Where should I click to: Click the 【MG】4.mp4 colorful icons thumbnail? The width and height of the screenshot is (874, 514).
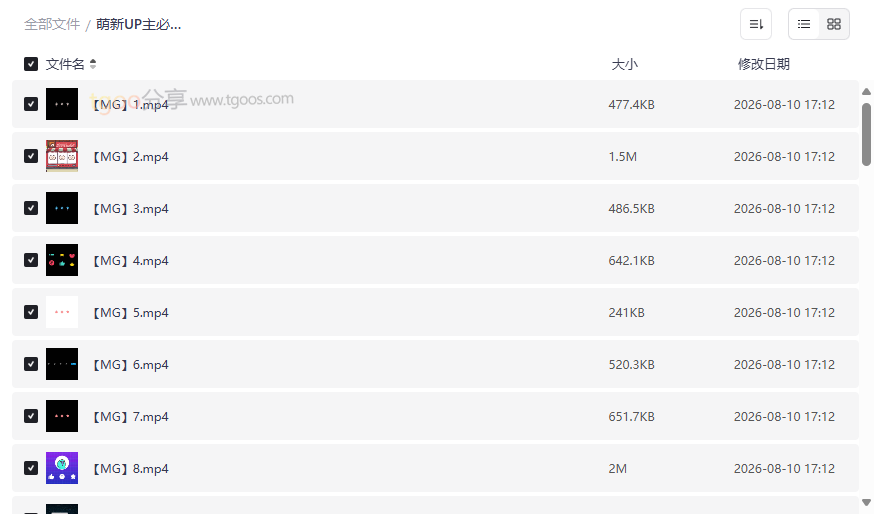(x=62, y=260)
